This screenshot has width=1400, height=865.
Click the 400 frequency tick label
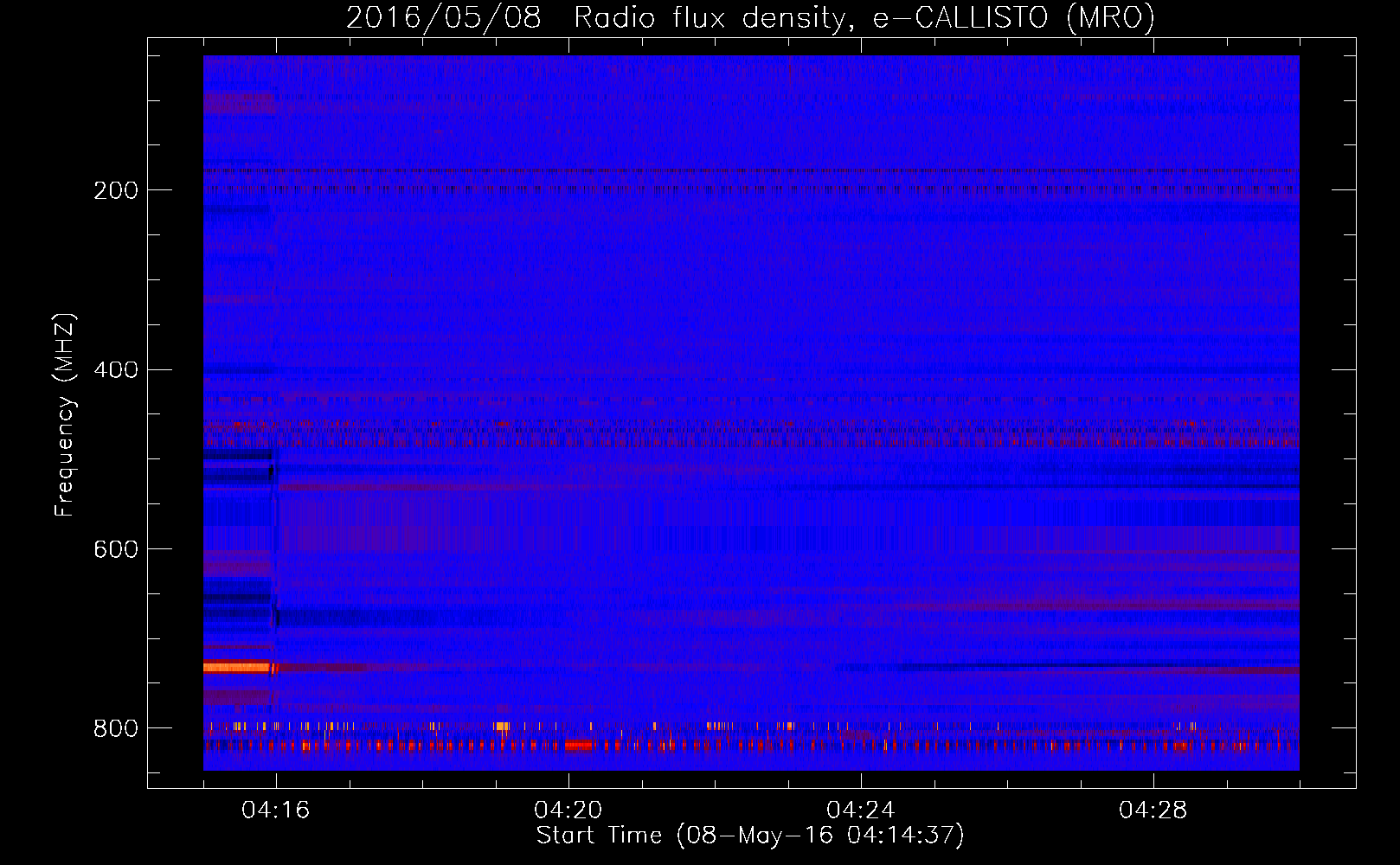116,370
